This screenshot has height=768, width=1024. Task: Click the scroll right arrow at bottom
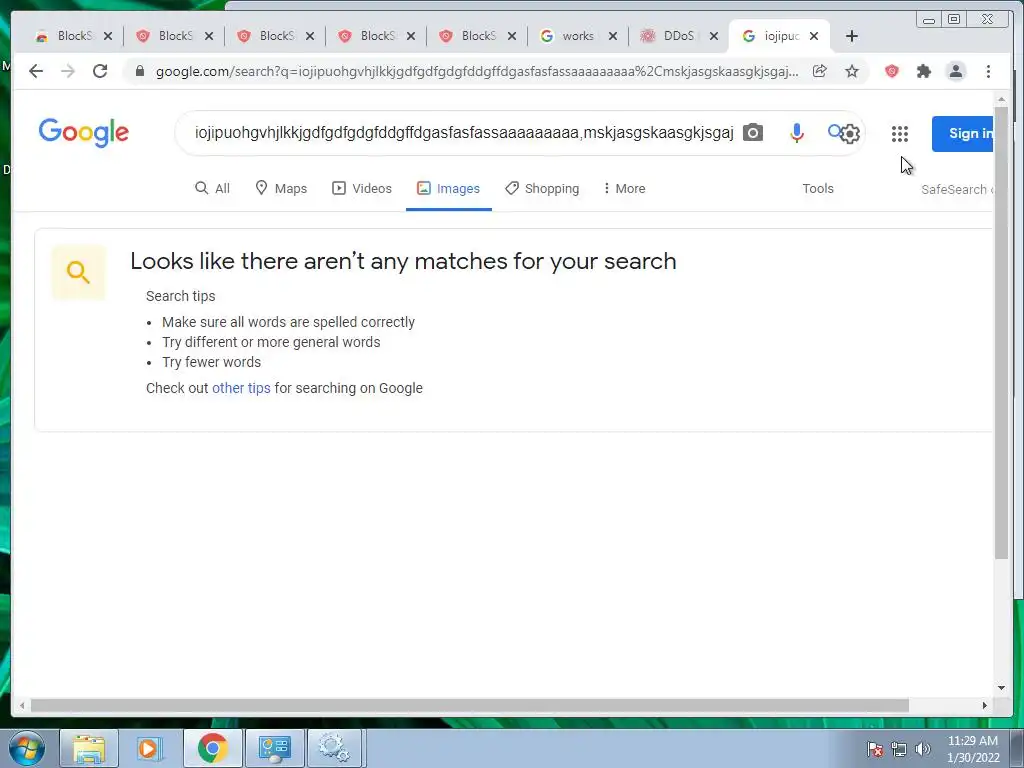click(x=985, y=705)
